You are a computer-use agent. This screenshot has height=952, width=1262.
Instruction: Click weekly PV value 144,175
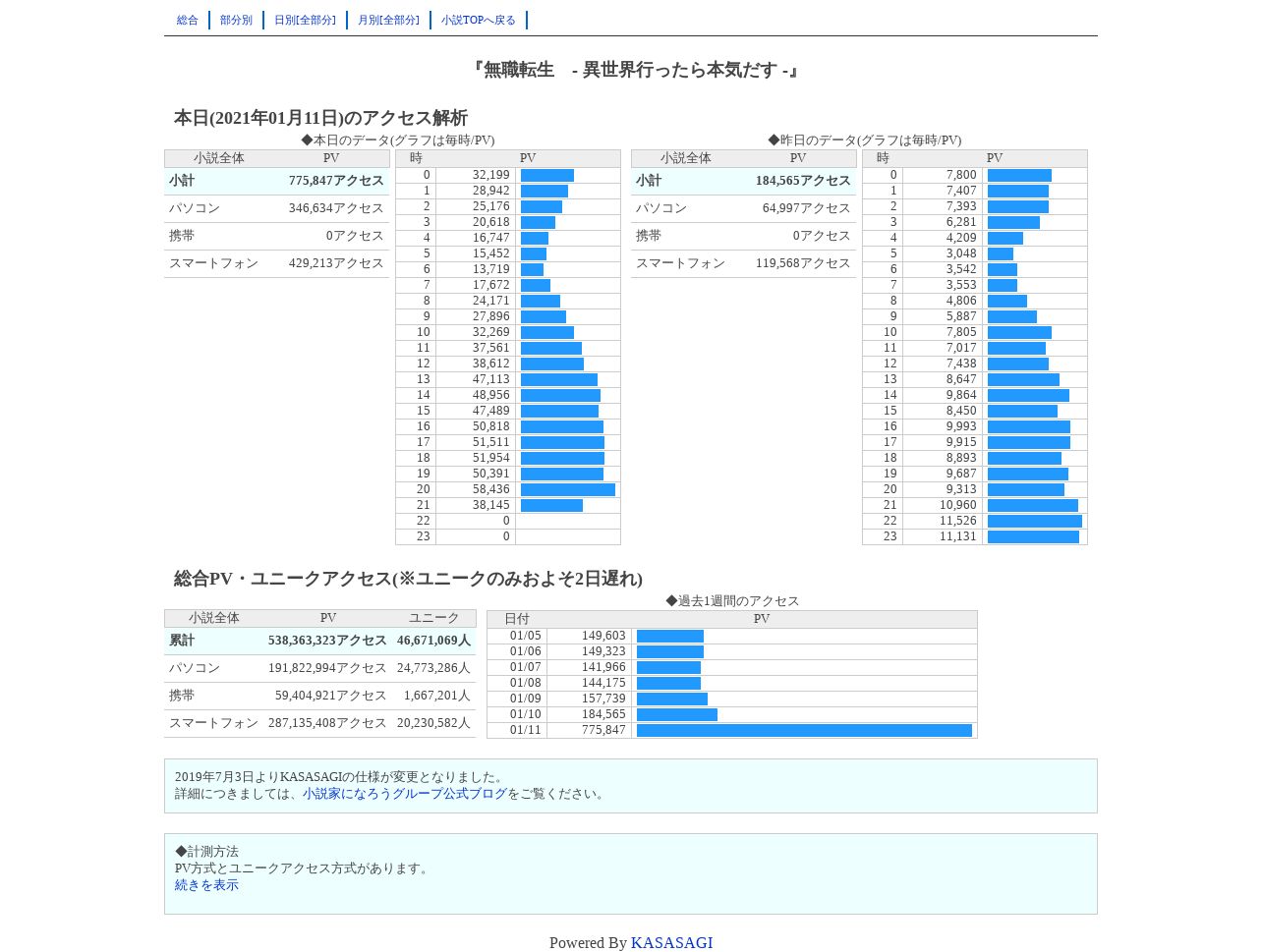(x=603, y=683)
